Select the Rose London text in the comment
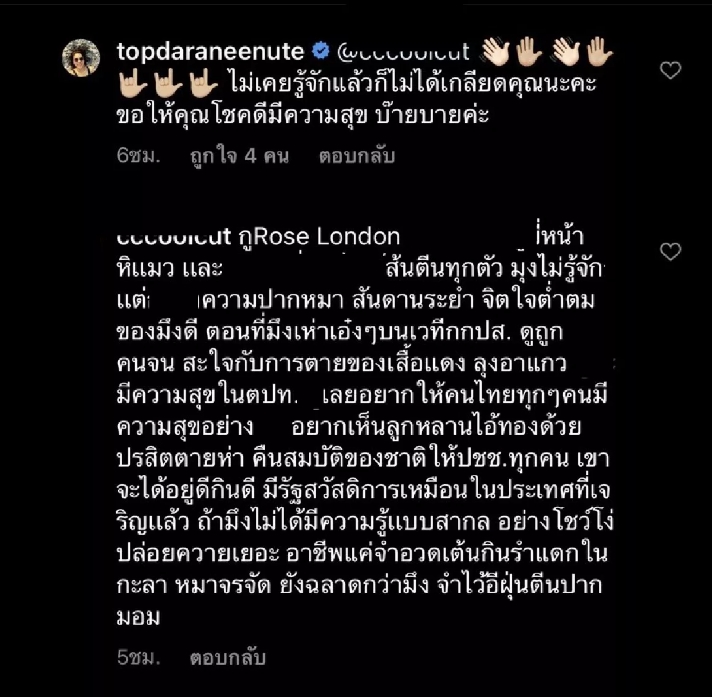This screenshot has width=712, height=697. 326,237
